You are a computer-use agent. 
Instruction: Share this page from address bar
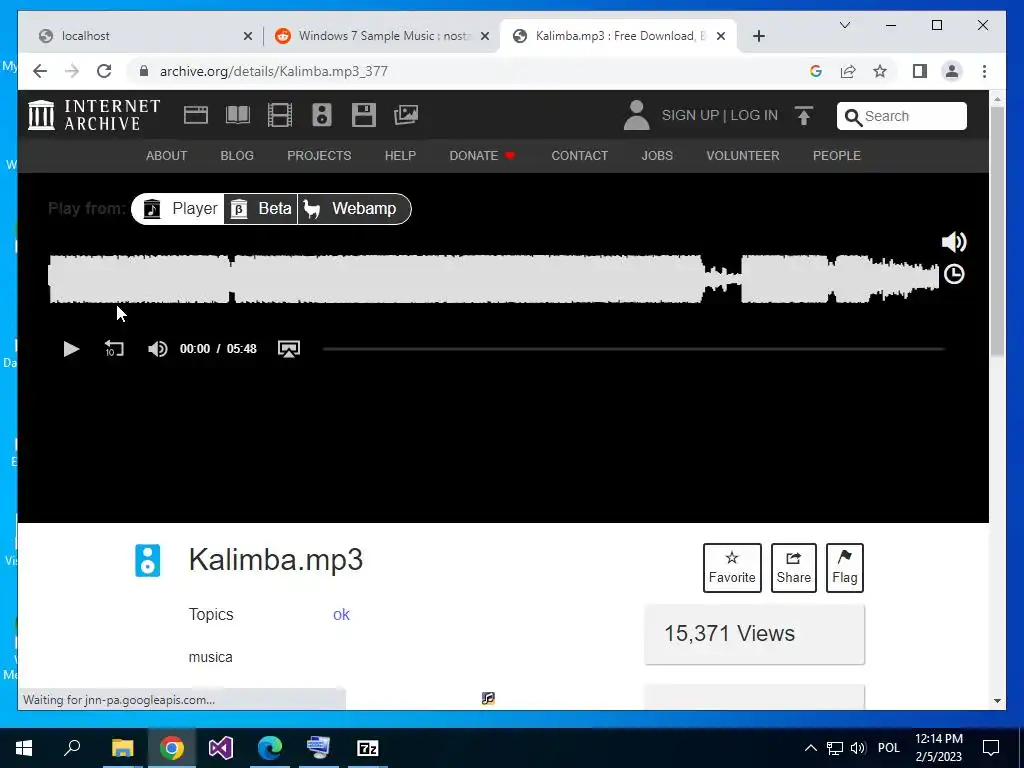click(848, 71)
